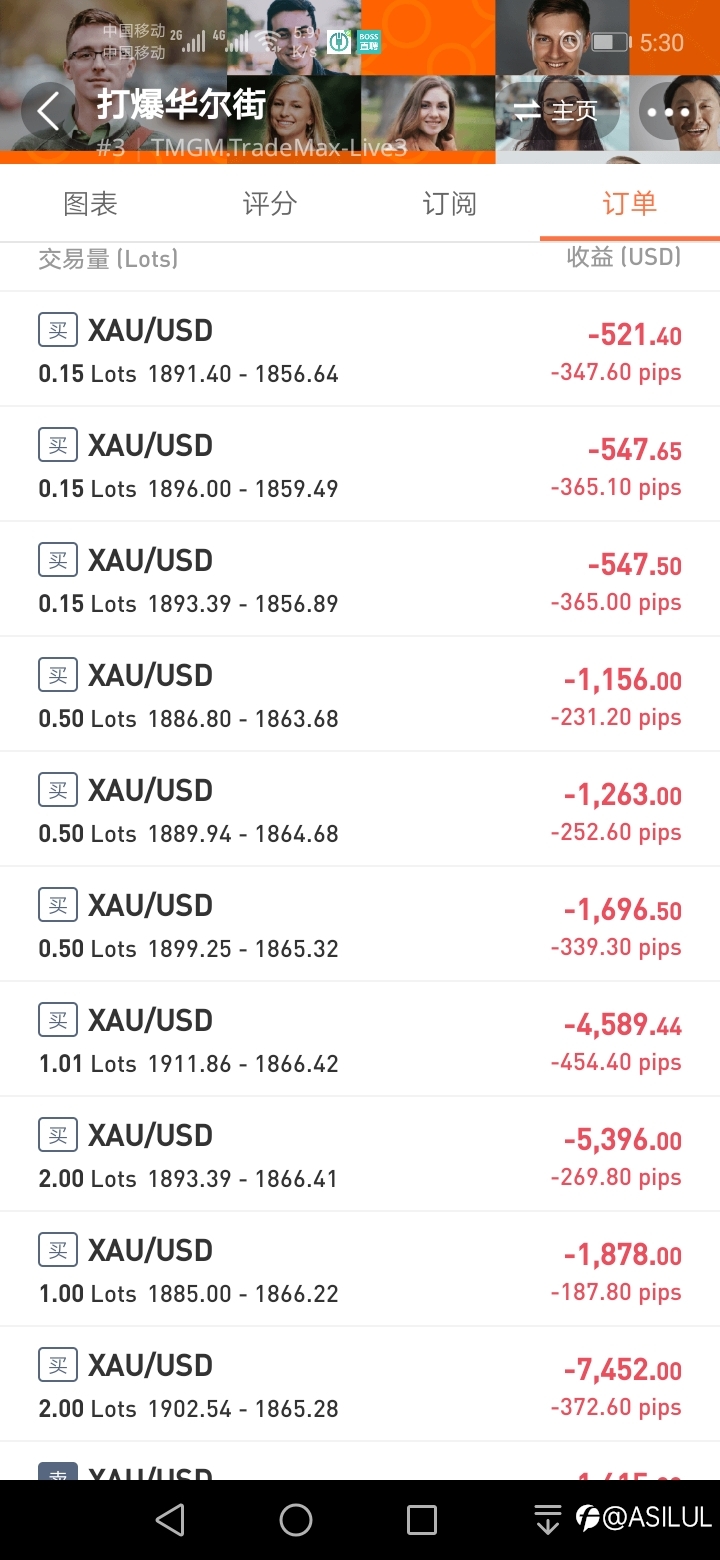Switch to the 图表 tab
This screenshot has width=720, height=1560.
pos(90,204)
